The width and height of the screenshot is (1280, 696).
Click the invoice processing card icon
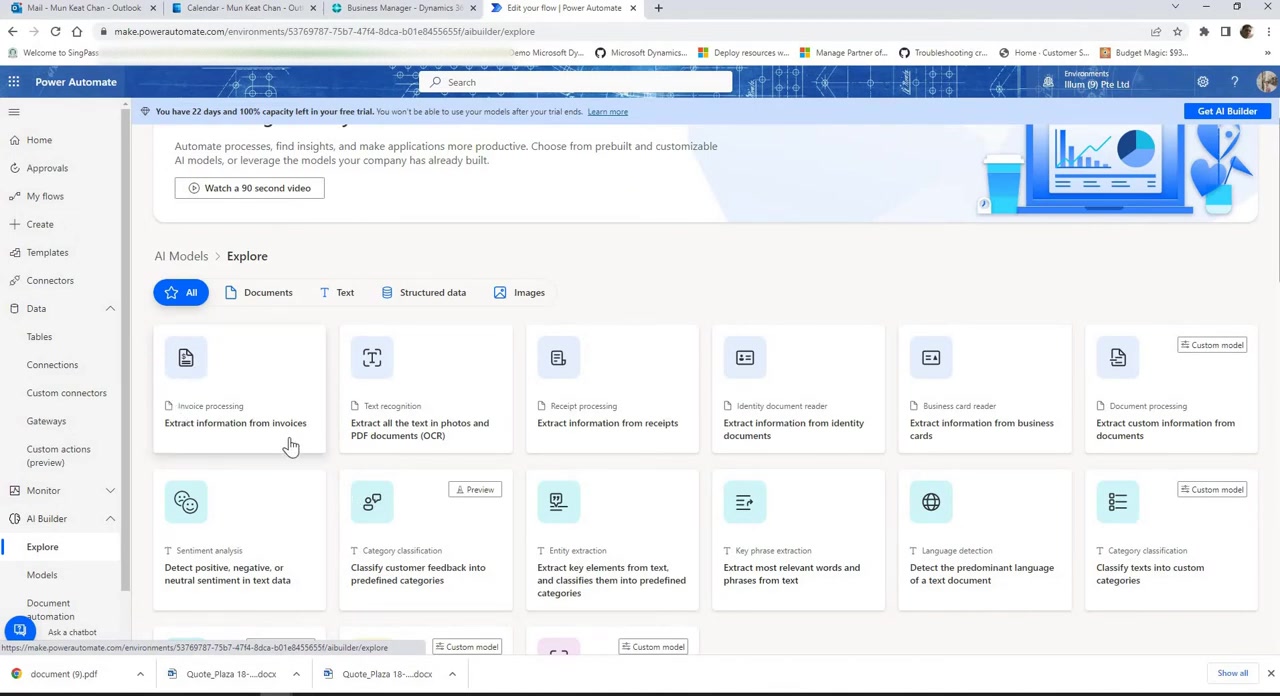pos(186,358)
